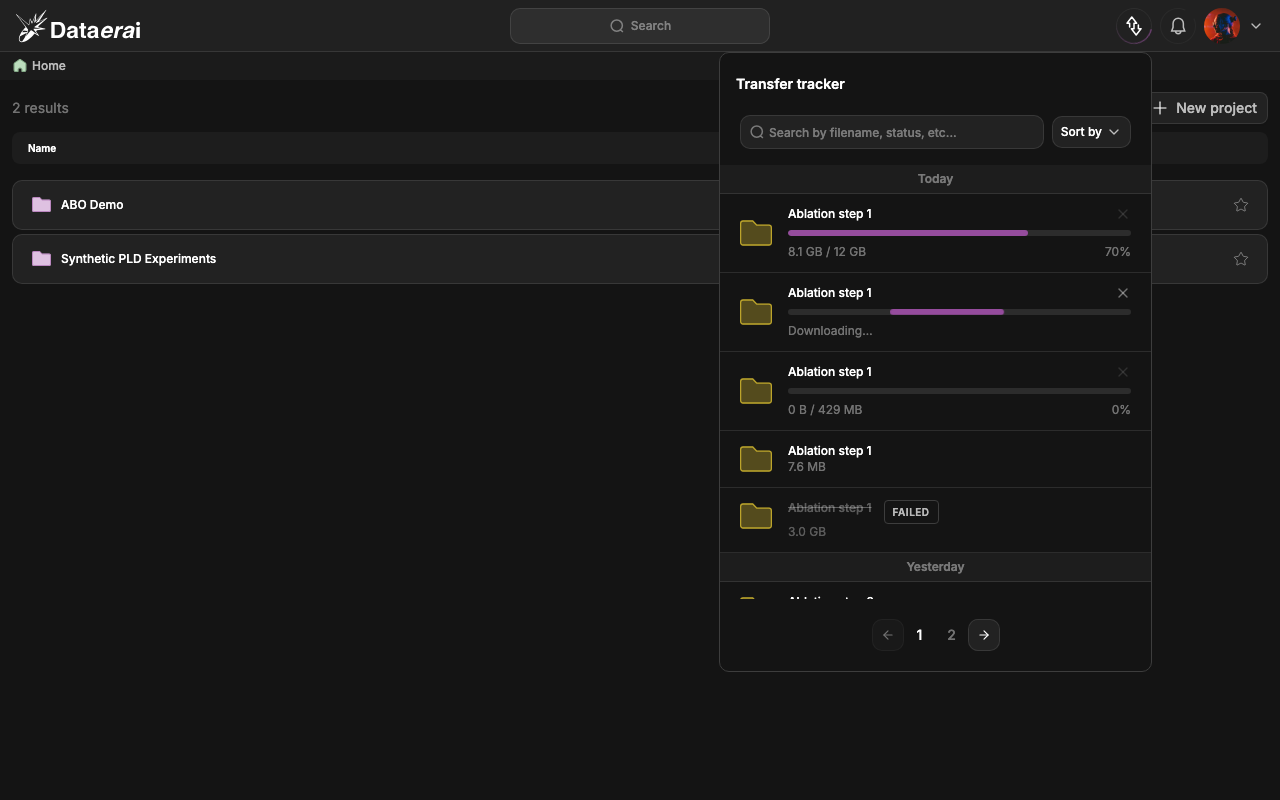Click the 8.1 GB / 12 GB text
Screen dimensions: 1280x800
pyautogui.click(x=827, y=252)
